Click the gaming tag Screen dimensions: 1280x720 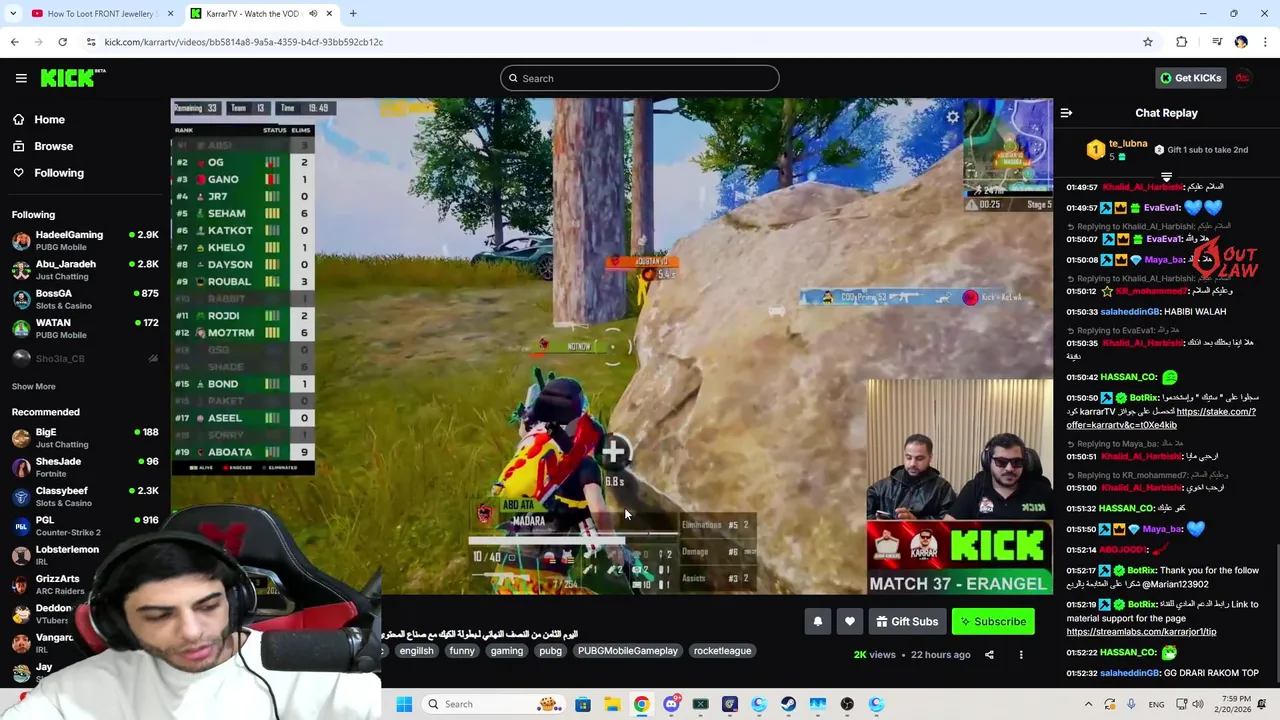click(507, 651)
